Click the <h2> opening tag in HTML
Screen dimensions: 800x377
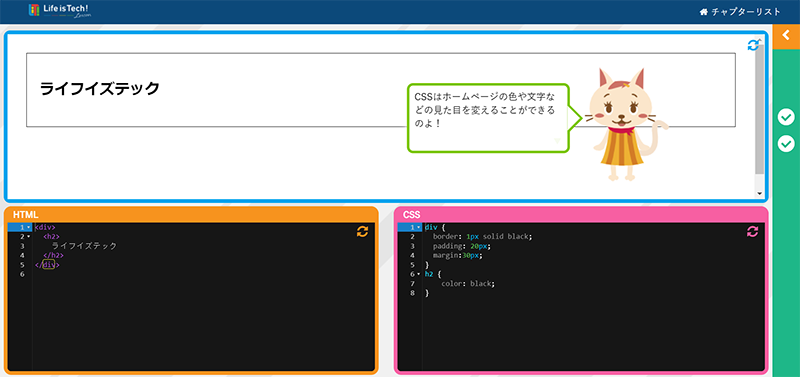tap(51, 237)
